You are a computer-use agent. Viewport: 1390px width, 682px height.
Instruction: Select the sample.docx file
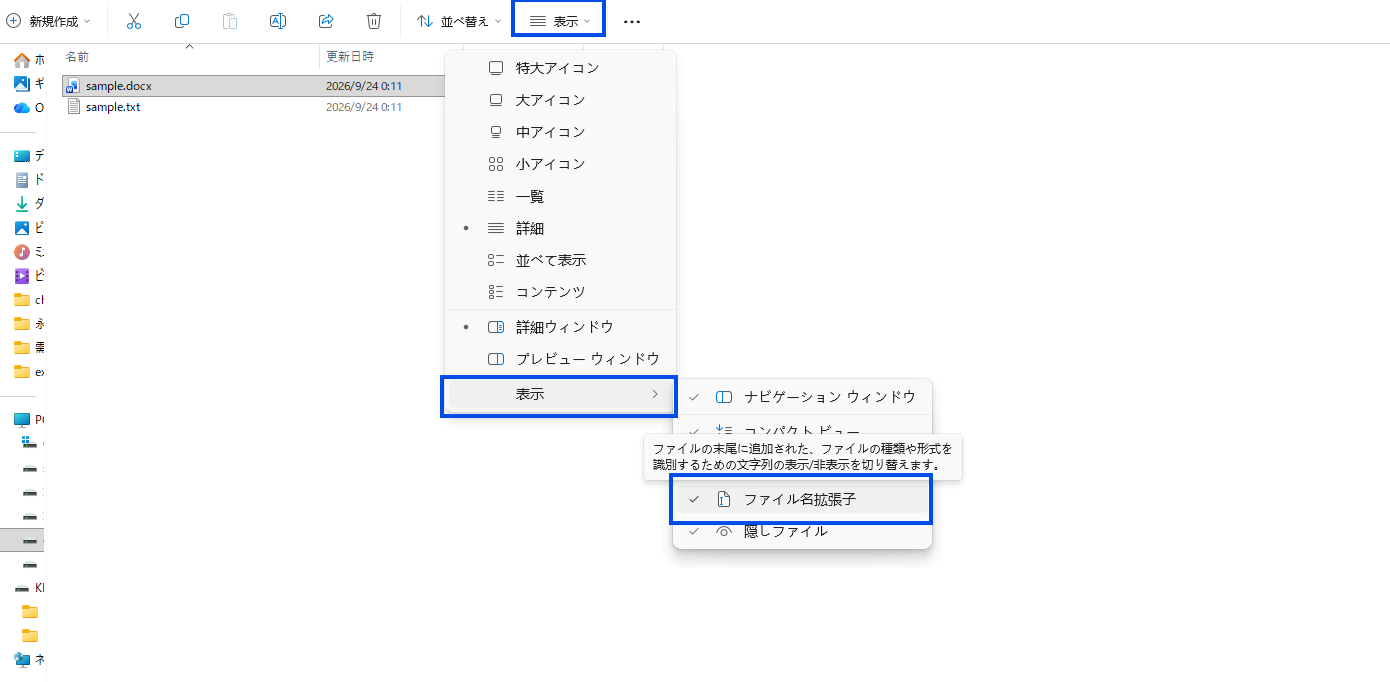pyautogui.click(x=253, y=86)
